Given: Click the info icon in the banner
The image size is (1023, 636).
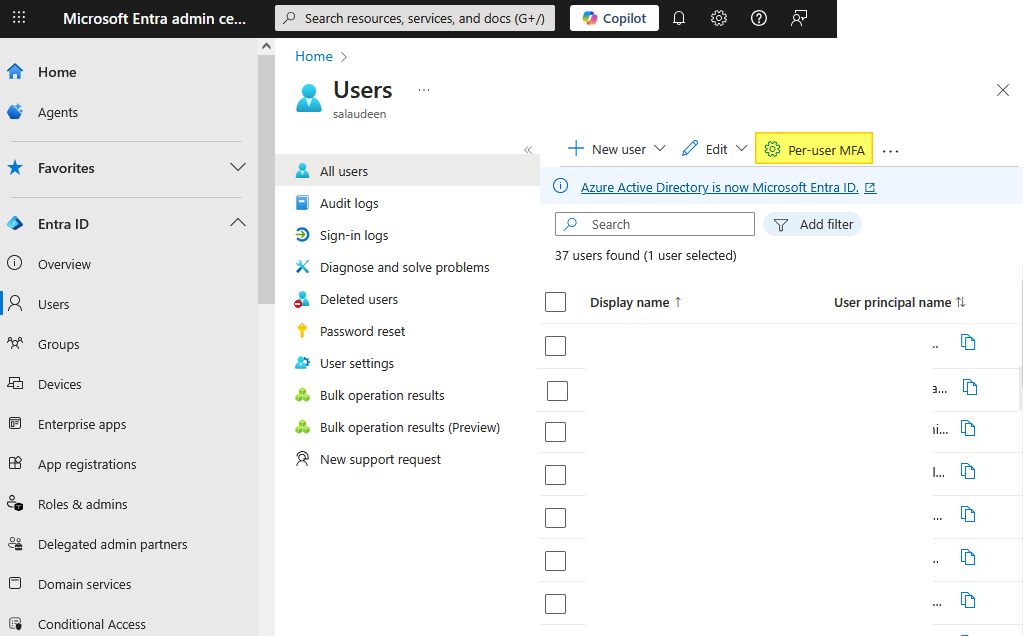Looking at the screenshot, I should [x=560, y=187].
